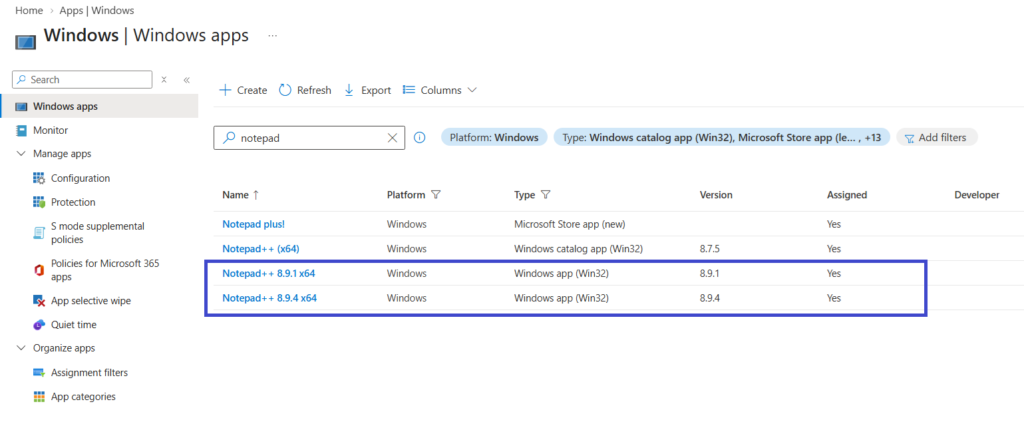This screenshot has height=424, width=1024.
Task: Click the Name column sort arrow
Action: coord(256,195)
